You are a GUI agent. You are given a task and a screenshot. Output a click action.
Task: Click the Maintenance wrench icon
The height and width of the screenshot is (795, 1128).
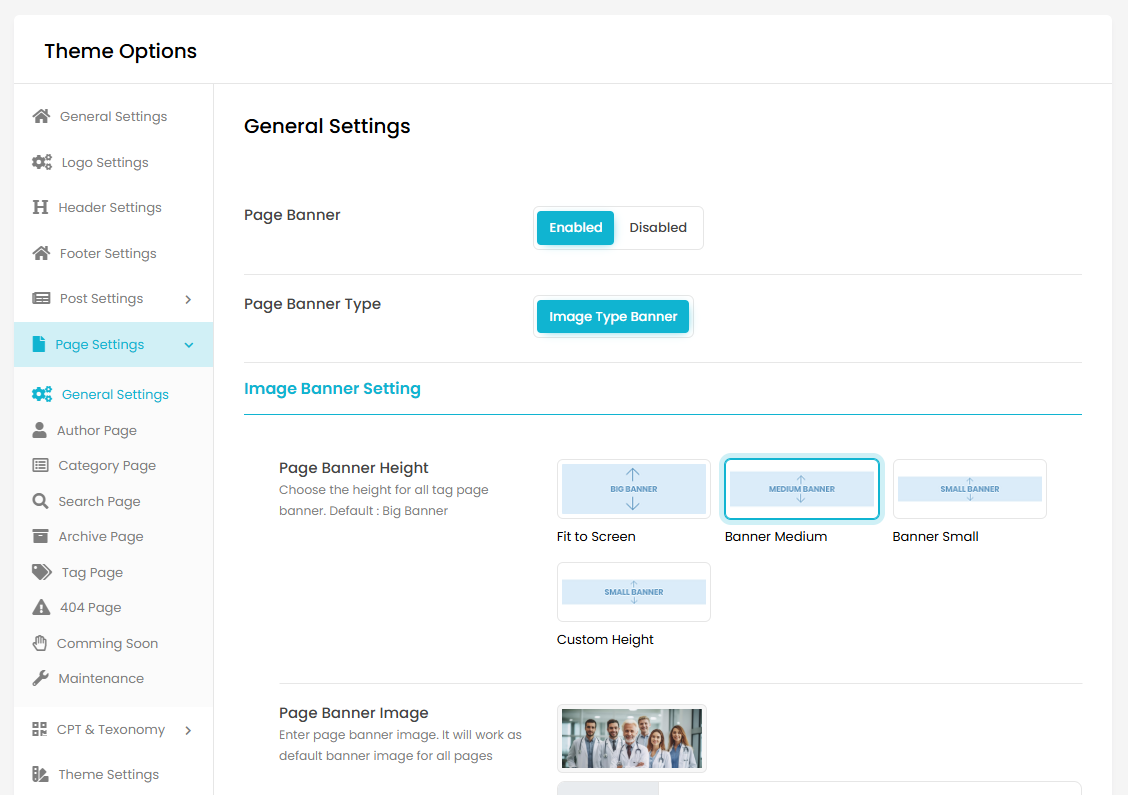(40, 678)
